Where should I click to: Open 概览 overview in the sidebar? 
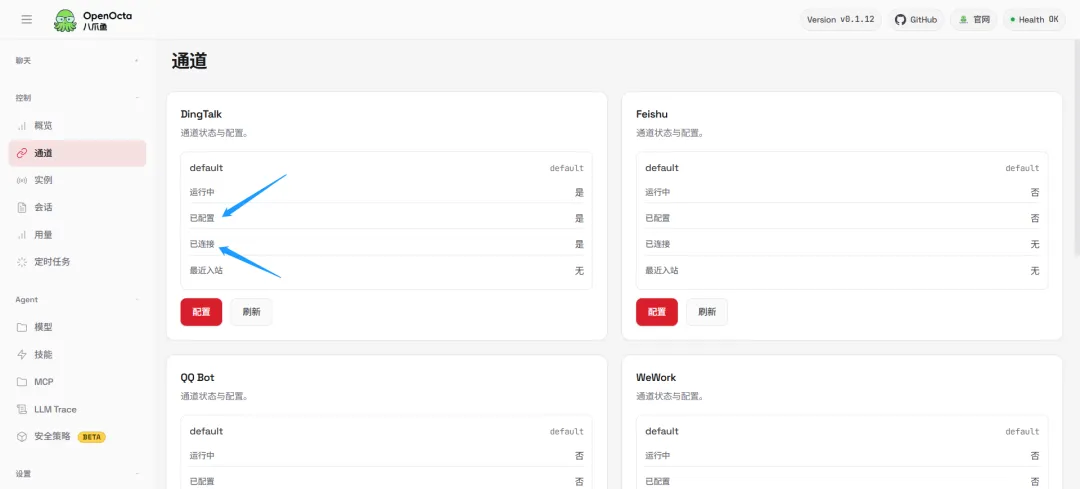coord(77,126)
